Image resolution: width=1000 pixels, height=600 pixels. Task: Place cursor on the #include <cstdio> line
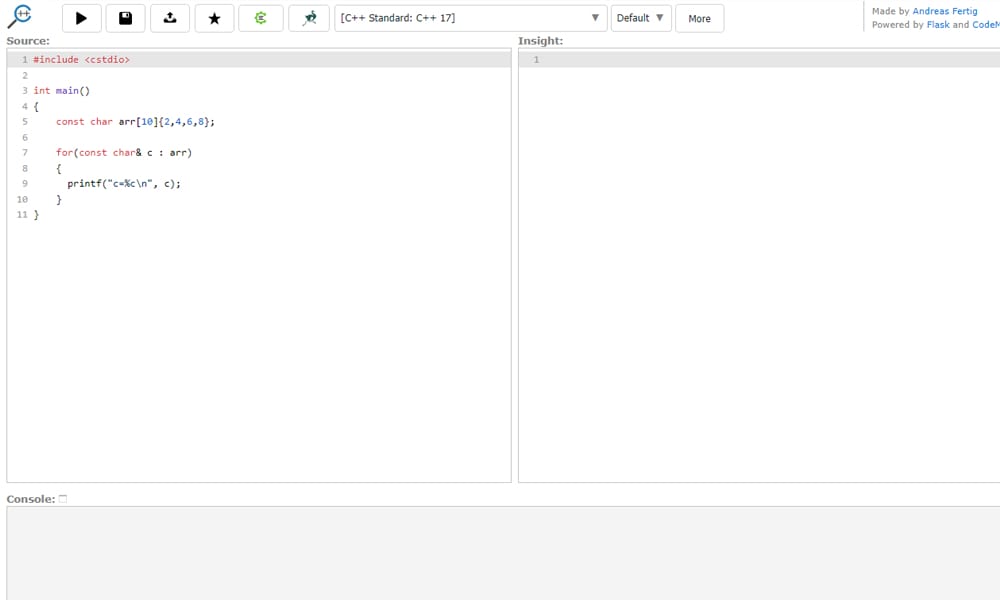[x=82, y=60]
